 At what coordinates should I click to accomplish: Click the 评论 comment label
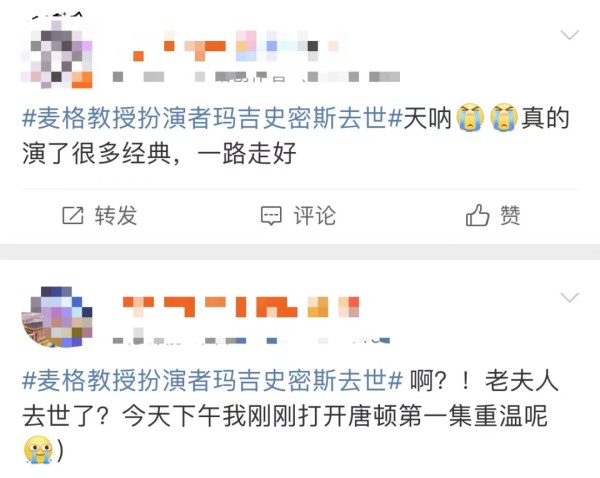315,215
